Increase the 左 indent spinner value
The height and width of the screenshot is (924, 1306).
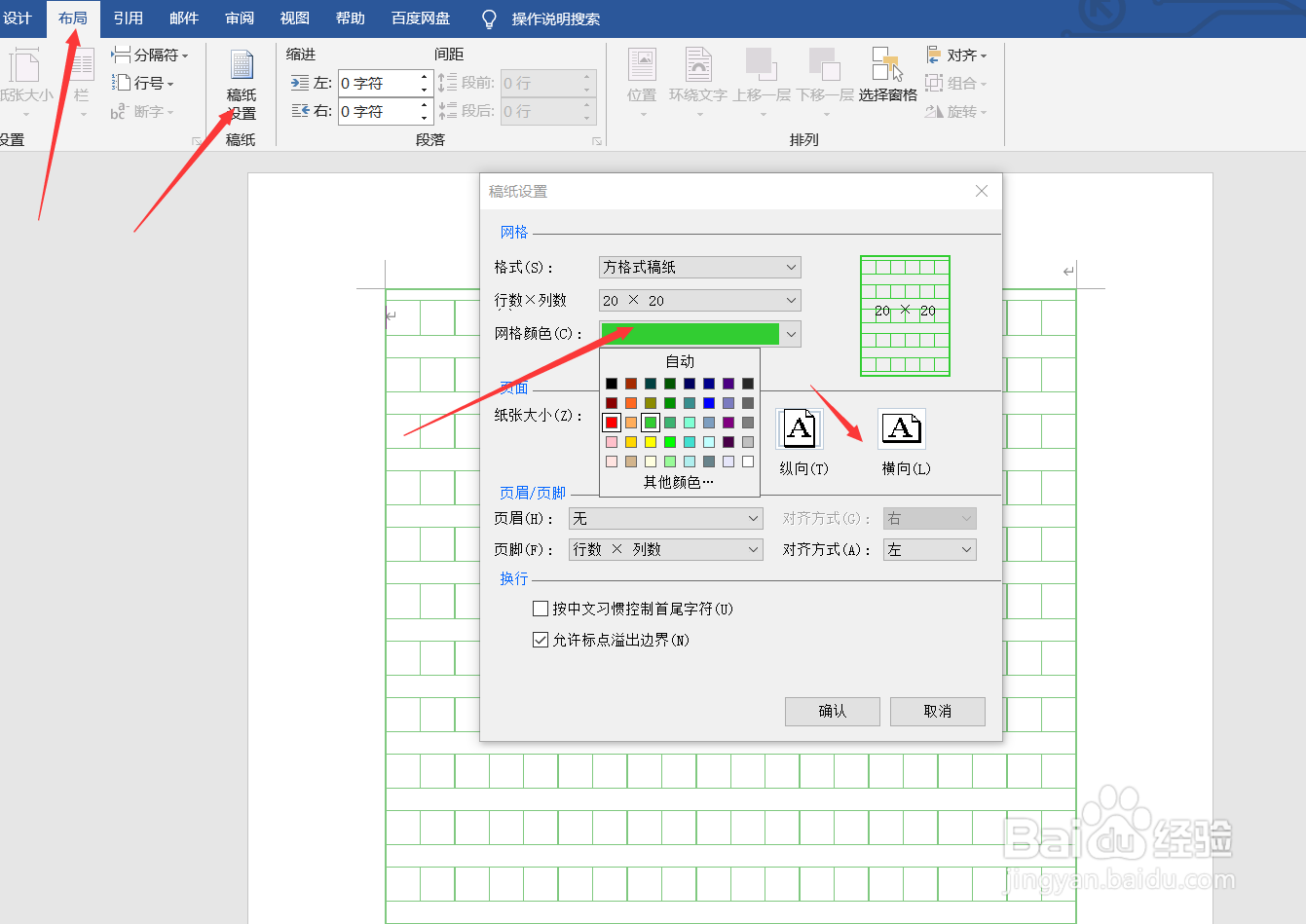pyautogui.click(x=425, y=78)
